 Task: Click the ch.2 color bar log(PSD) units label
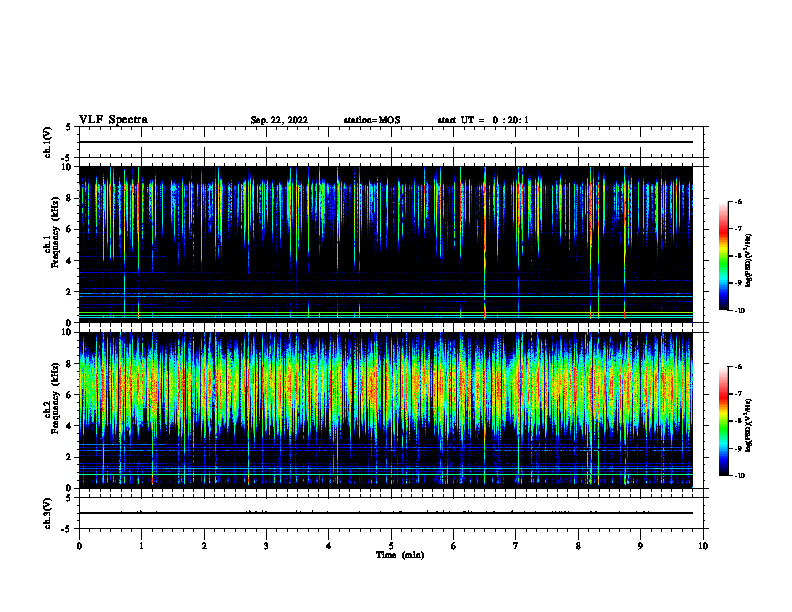(x=749, y=426)
